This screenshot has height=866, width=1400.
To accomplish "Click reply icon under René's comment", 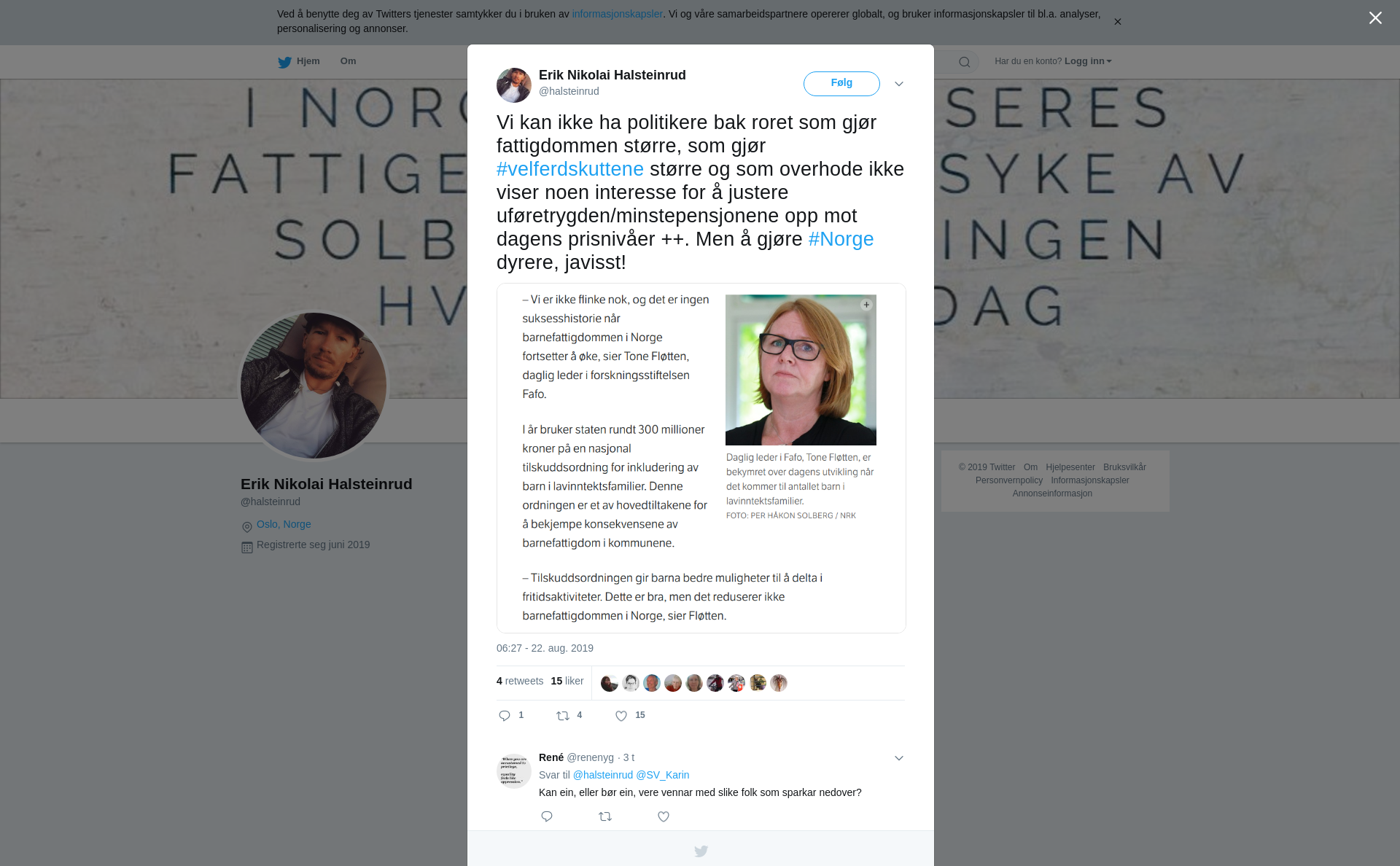I will pyautogui.click(x=547, y=816).
